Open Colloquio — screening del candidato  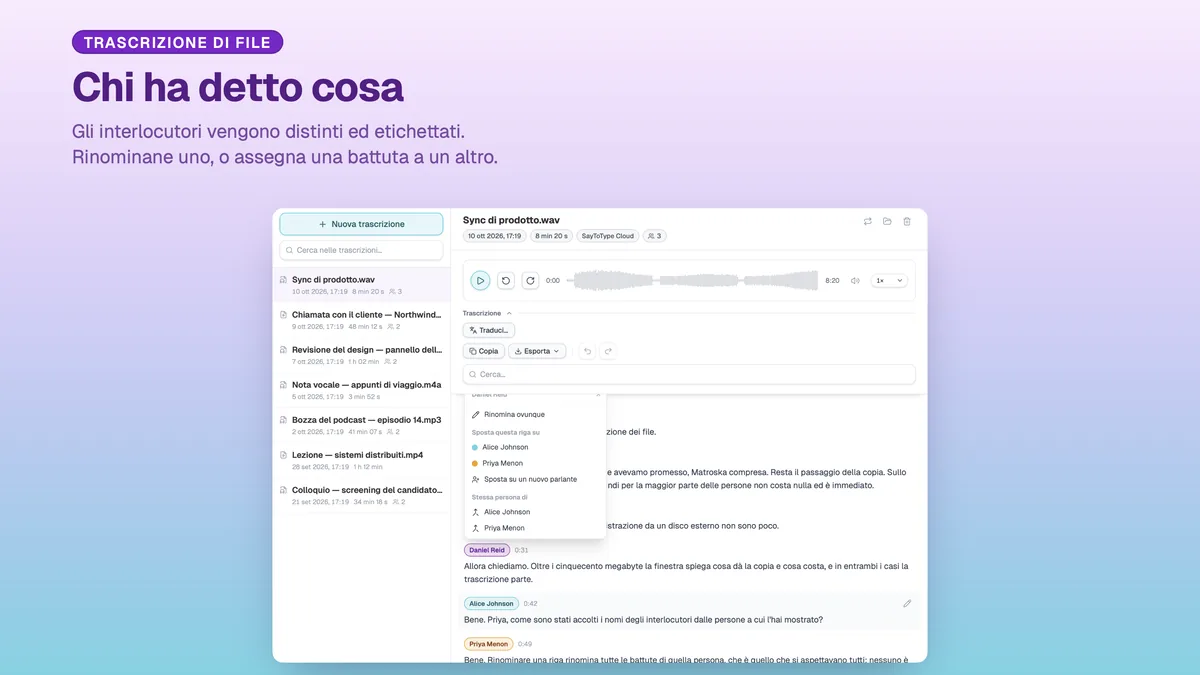tap(361, 495)
